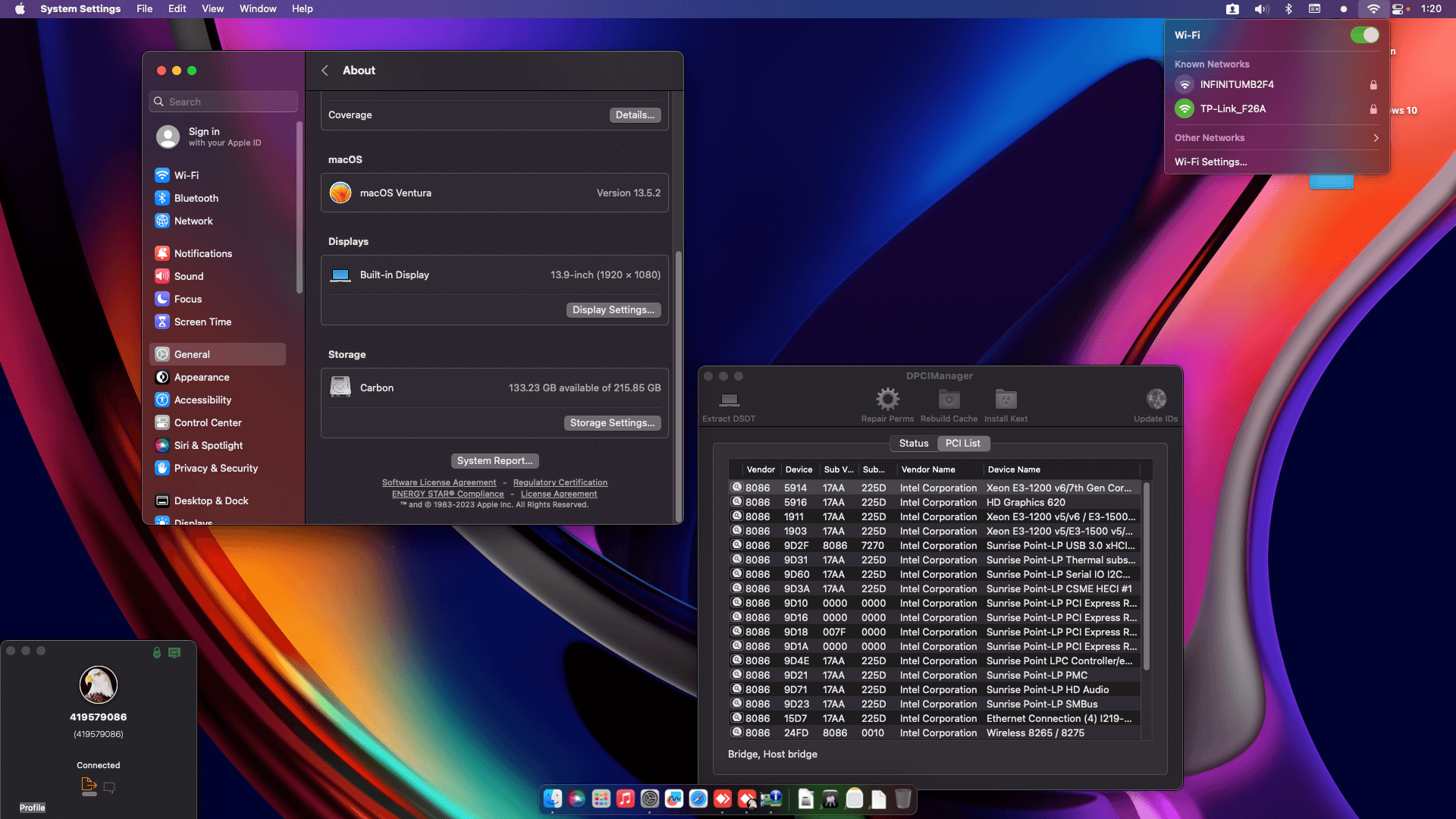Image resolution: width=1456 pixels, height=819 pixels.
Task: Open Music app in the Dock
Action: [625, 799]
